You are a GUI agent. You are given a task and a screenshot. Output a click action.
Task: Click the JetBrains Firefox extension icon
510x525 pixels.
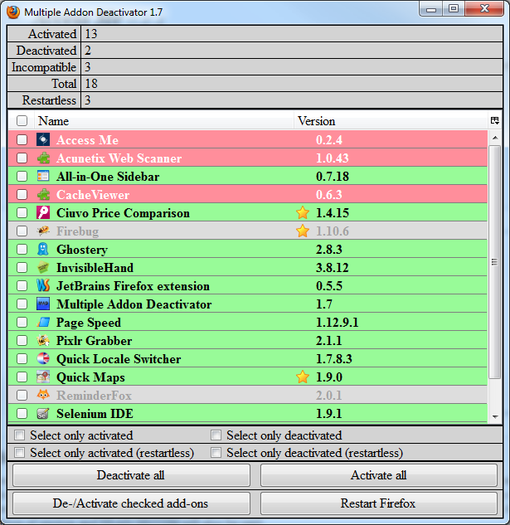(43, 286)
